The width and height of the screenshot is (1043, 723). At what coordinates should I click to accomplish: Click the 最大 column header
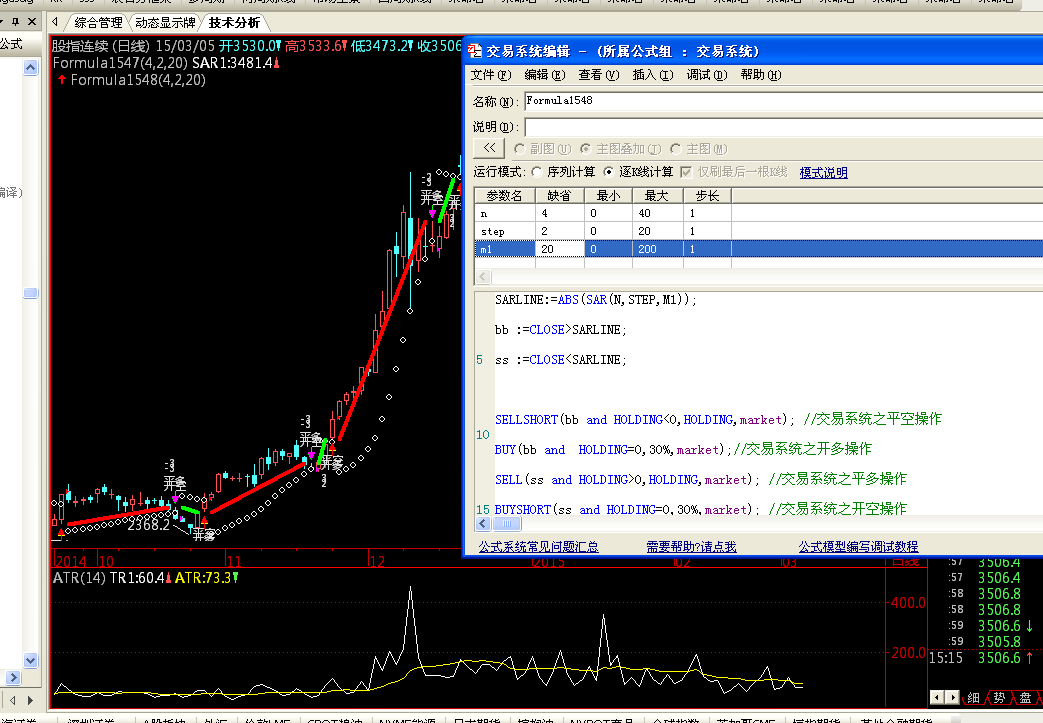657,196
